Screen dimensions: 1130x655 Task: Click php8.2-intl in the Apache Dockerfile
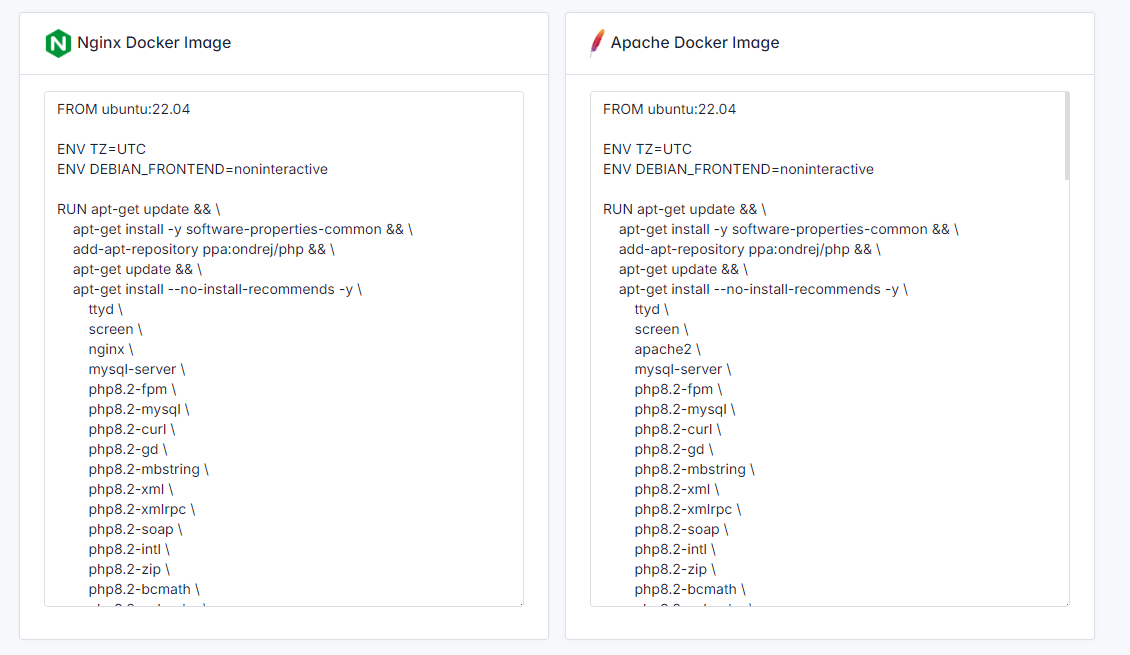click(675, 549)
